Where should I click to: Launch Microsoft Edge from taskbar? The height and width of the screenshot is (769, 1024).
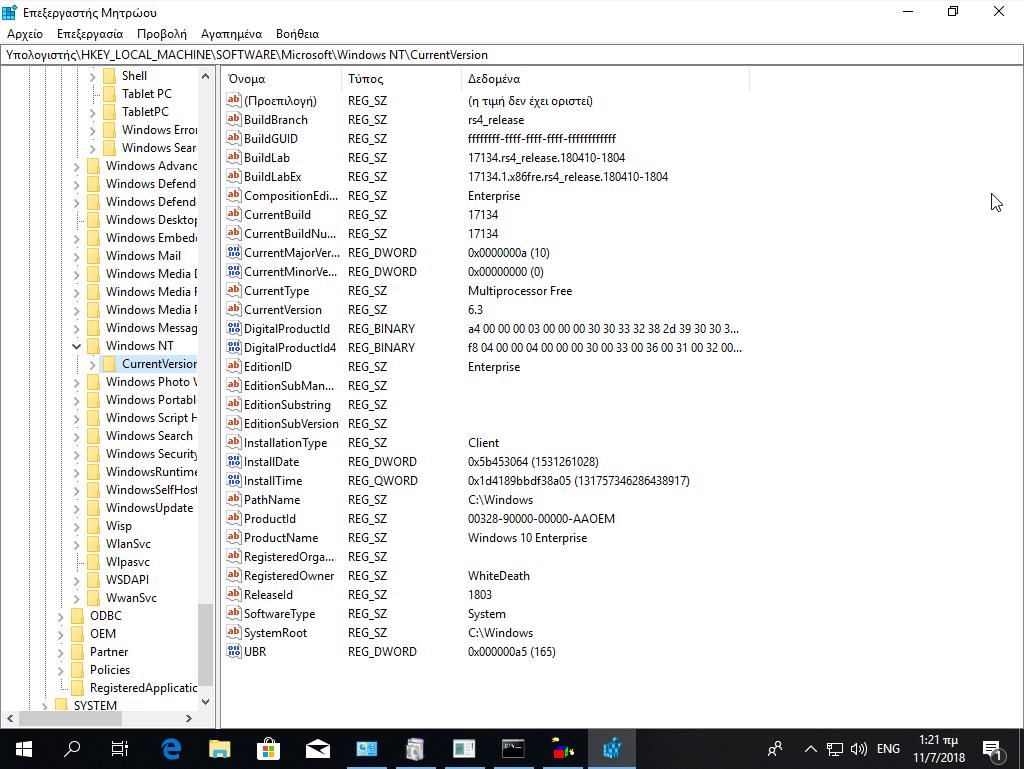click(x=171, y=749)
